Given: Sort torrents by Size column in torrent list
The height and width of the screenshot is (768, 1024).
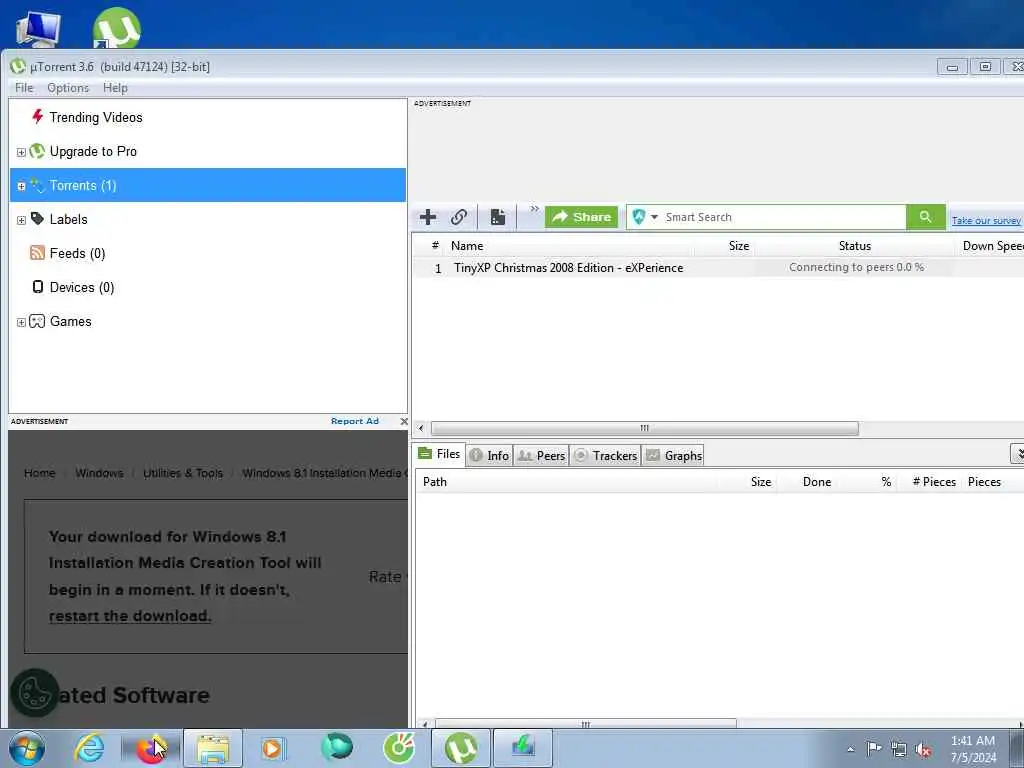Looking at the screenshot, I should coord(739,246).
